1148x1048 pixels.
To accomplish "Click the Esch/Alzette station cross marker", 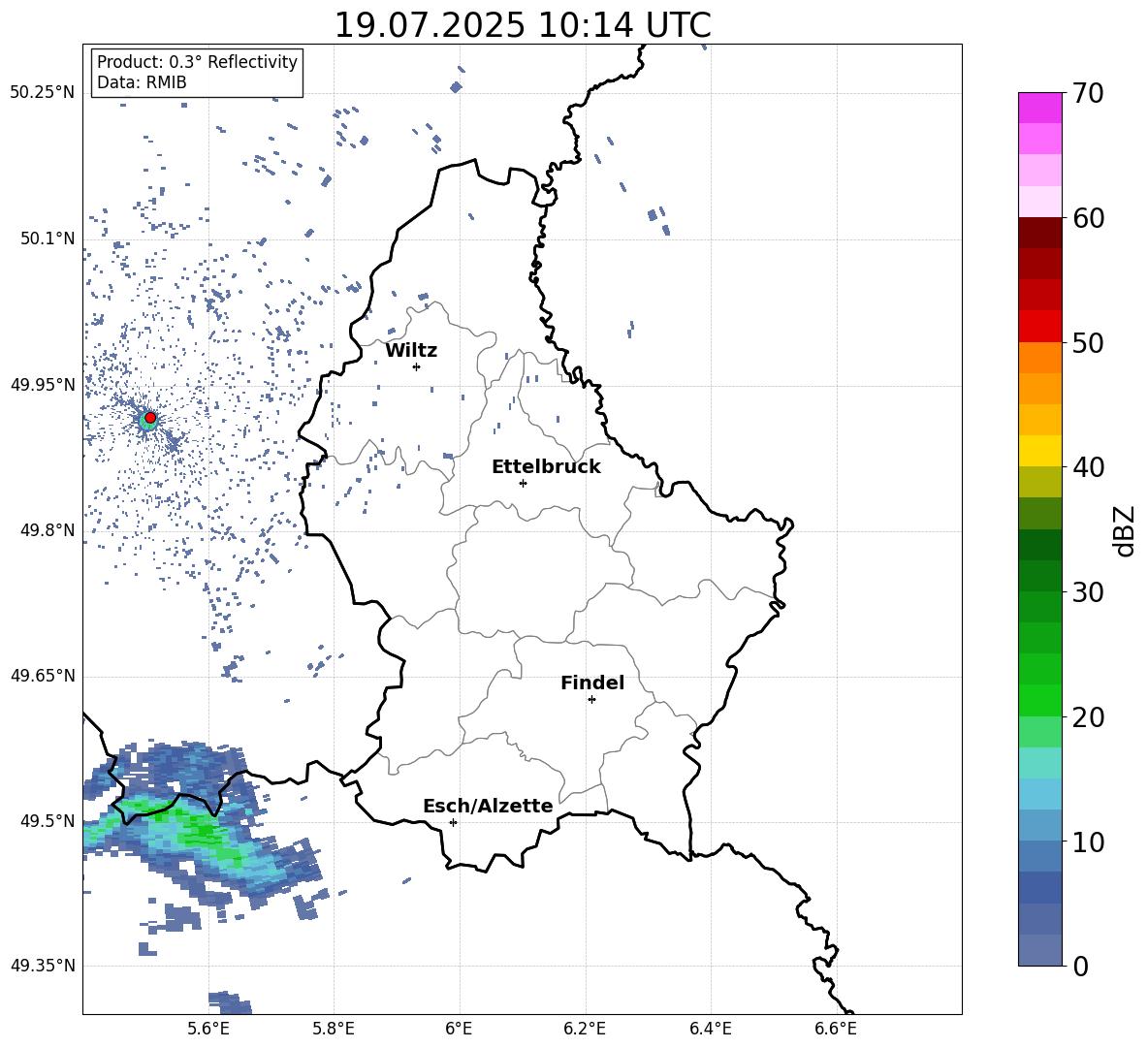I will 453,822.
